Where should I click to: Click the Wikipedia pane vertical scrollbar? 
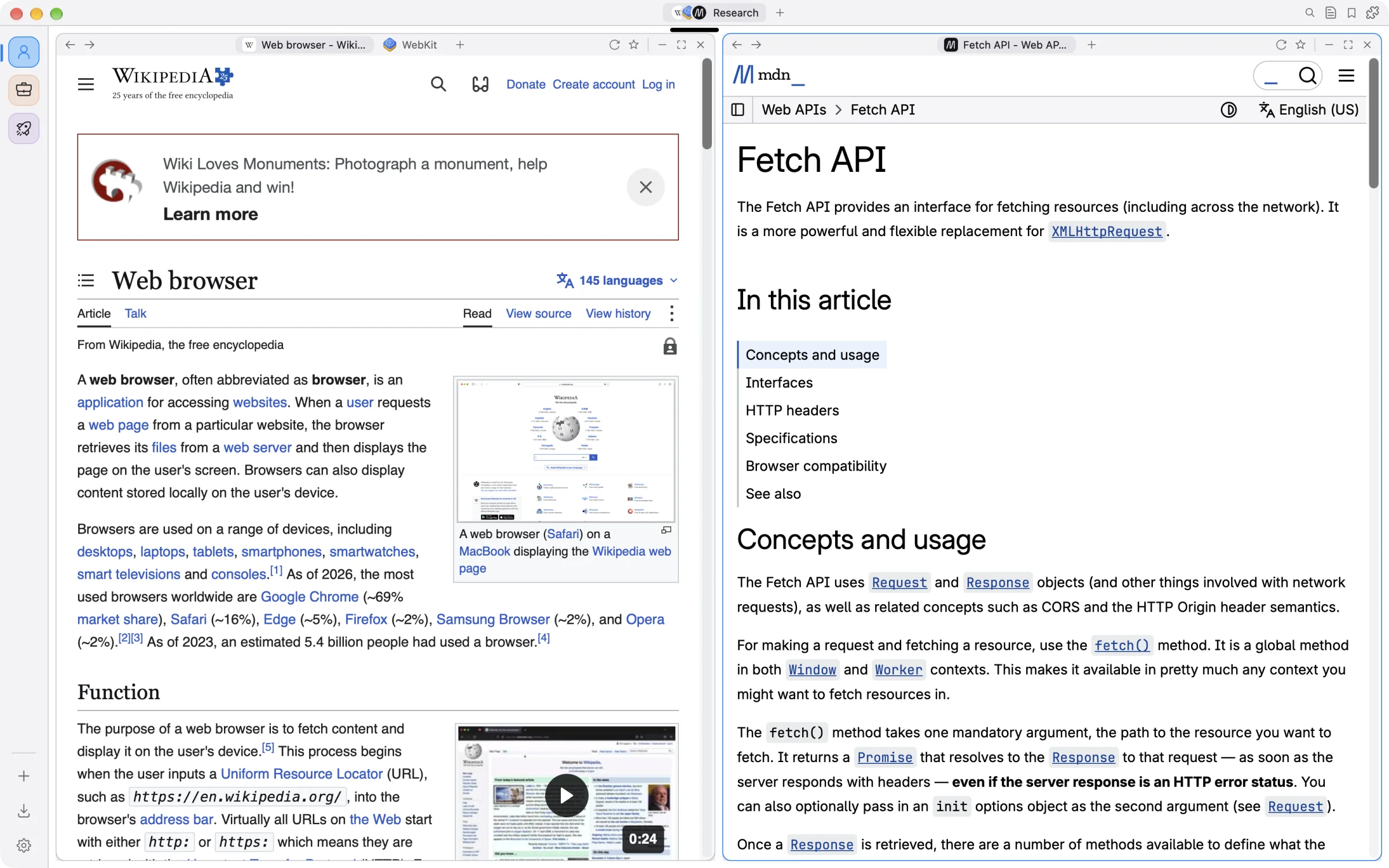click(x=707, y=104)
